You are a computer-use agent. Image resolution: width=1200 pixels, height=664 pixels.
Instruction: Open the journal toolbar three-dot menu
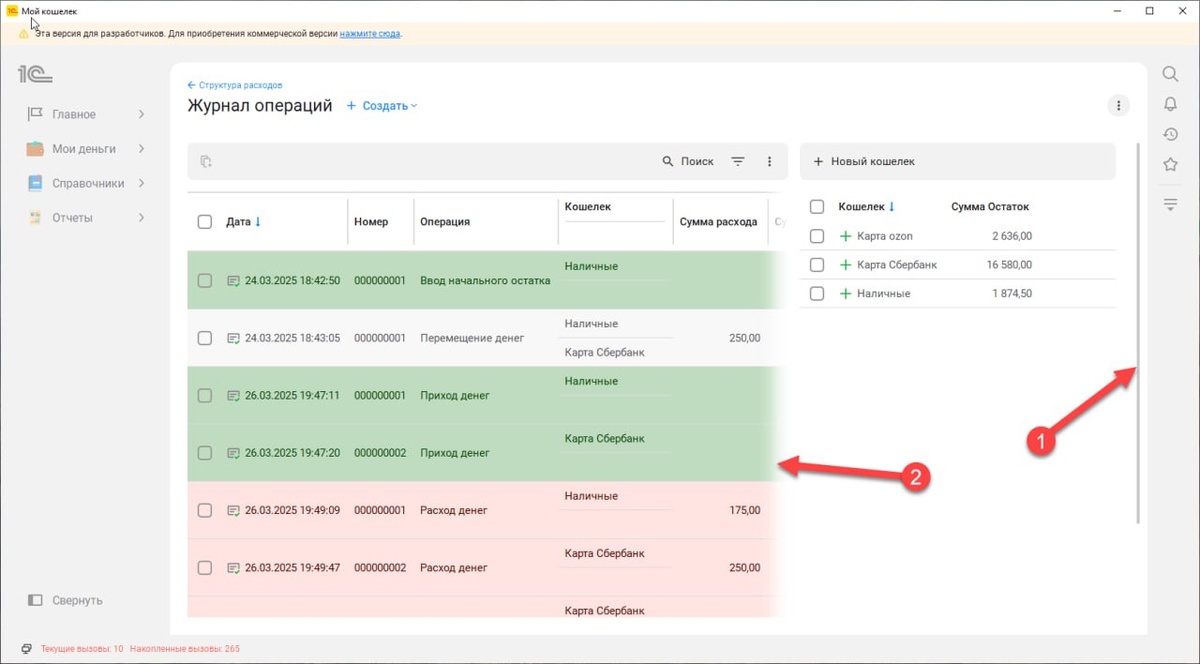769,161
